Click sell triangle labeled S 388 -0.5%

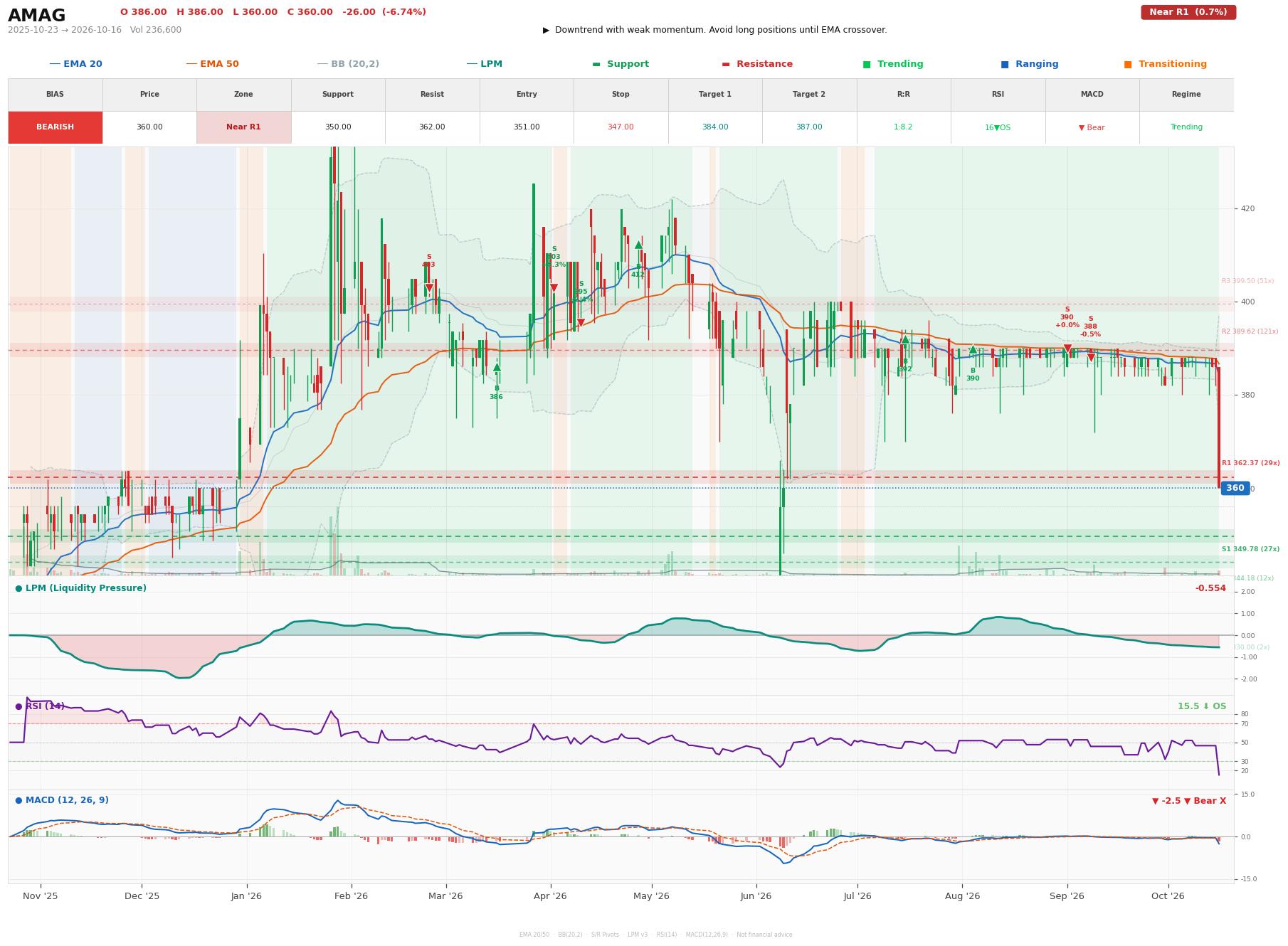point(1091,358)
